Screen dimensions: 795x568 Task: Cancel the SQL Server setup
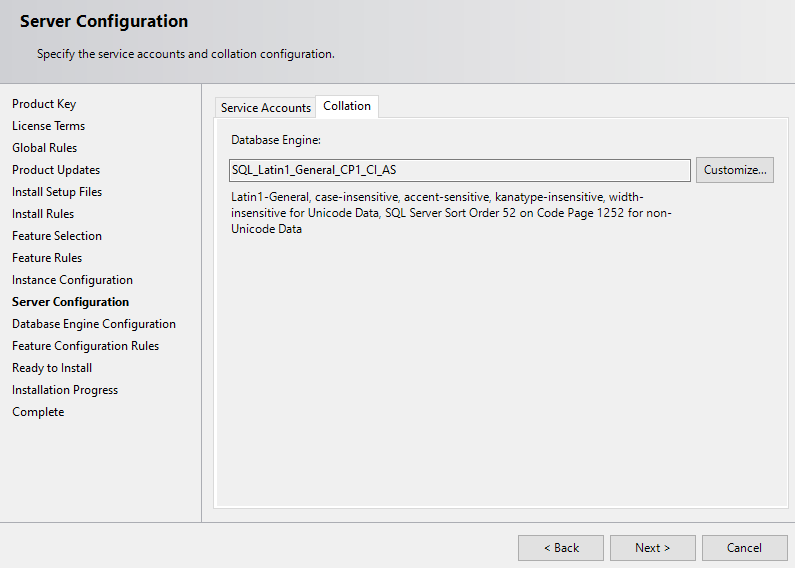(x=744, y=548)
